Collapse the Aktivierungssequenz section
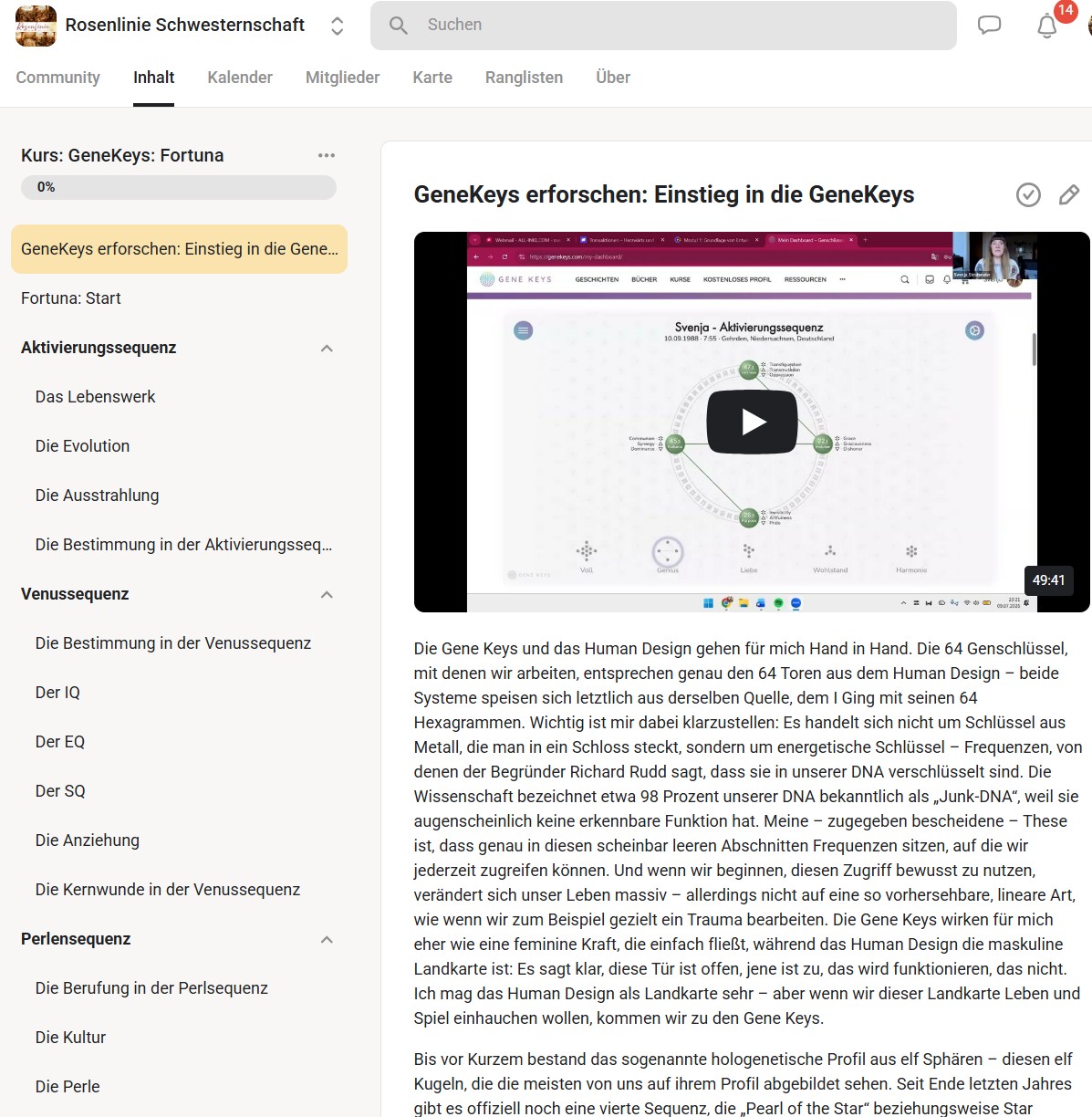The height and width of the screenshot is (1117, 1092). (x=327, y=349)
